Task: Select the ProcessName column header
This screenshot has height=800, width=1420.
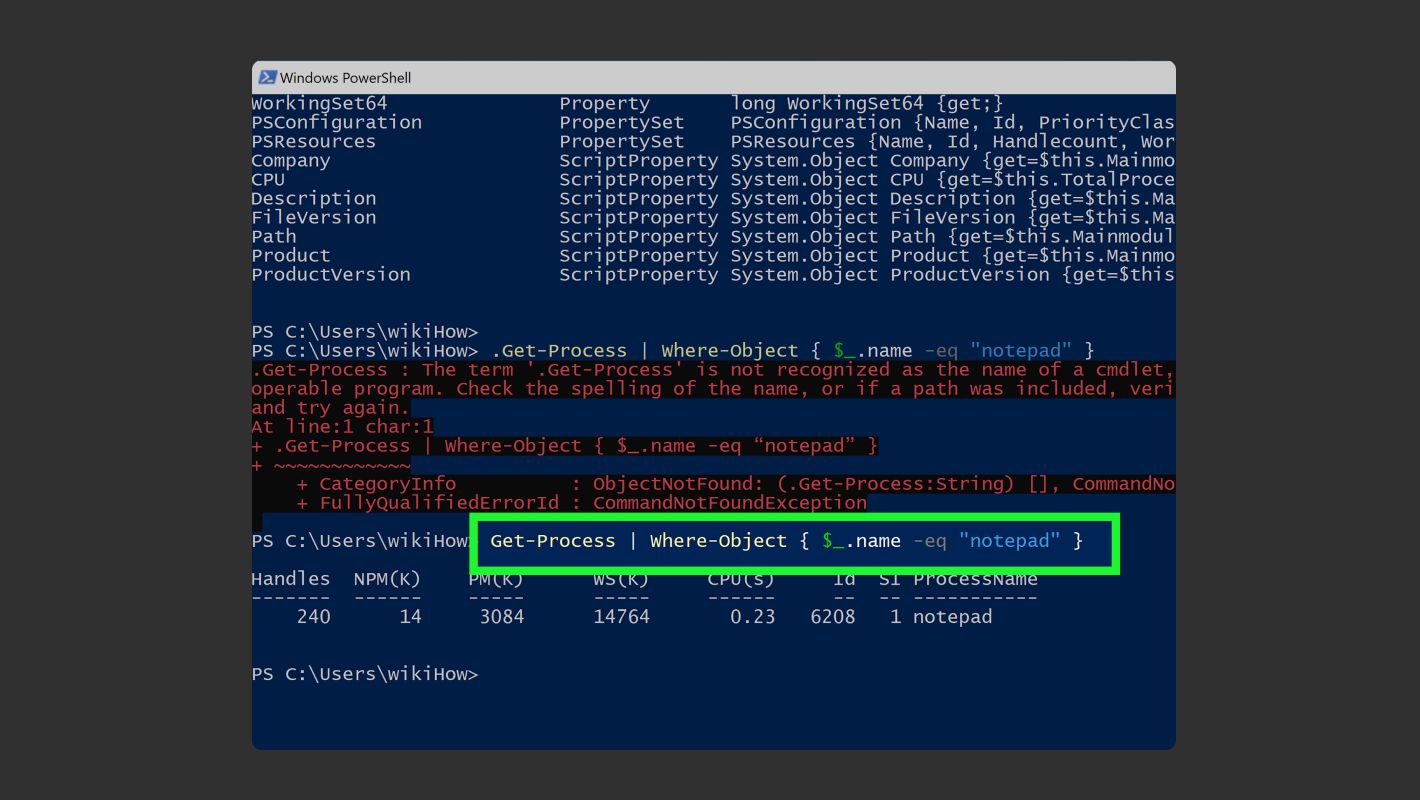Action: (975, 578)
